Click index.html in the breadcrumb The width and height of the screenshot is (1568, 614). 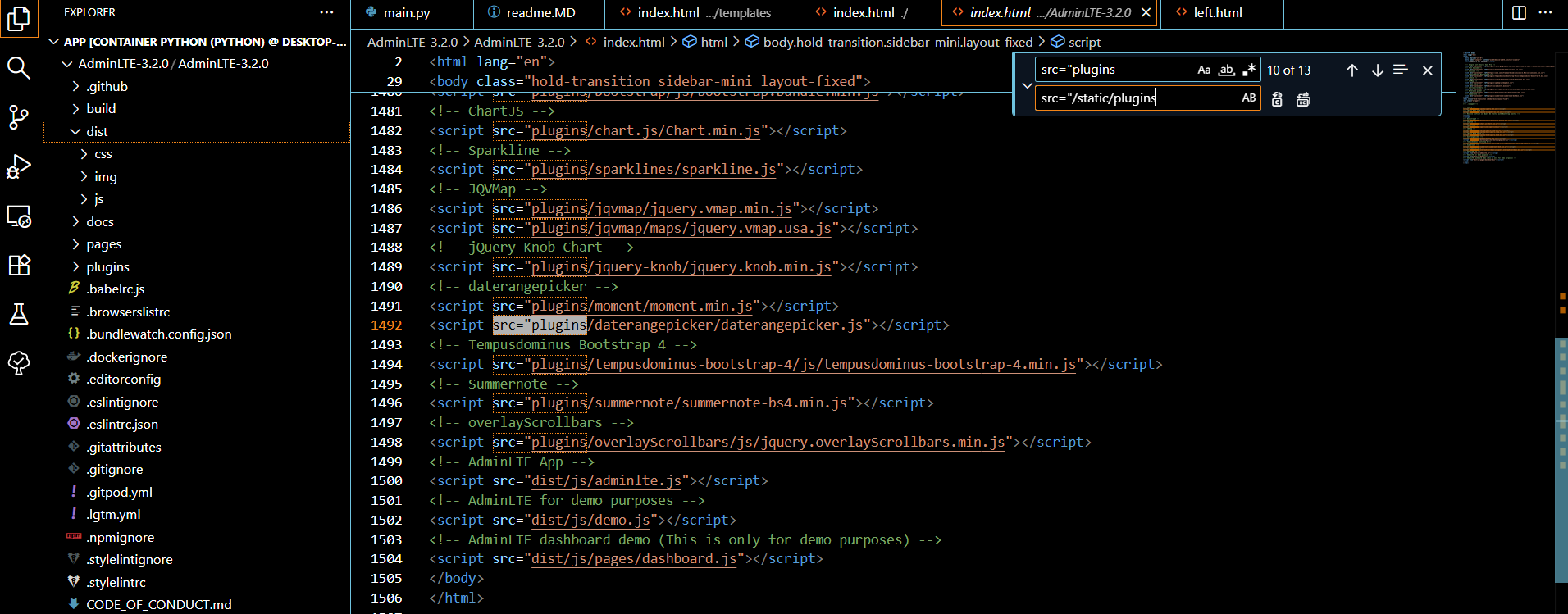627,42
